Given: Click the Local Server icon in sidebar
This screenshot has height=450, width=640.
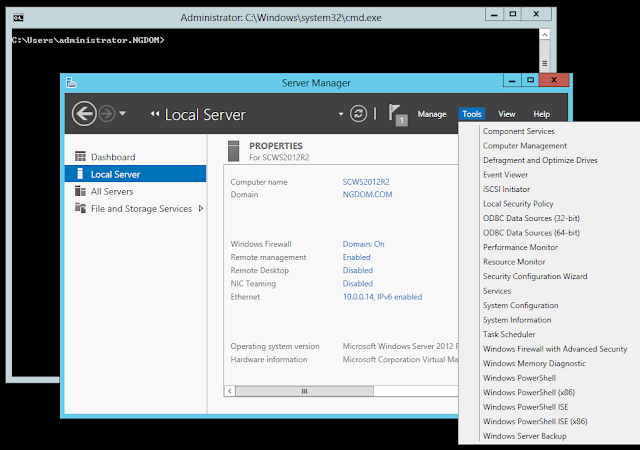Looking at the screenshot, I should (x=80, y=174).
